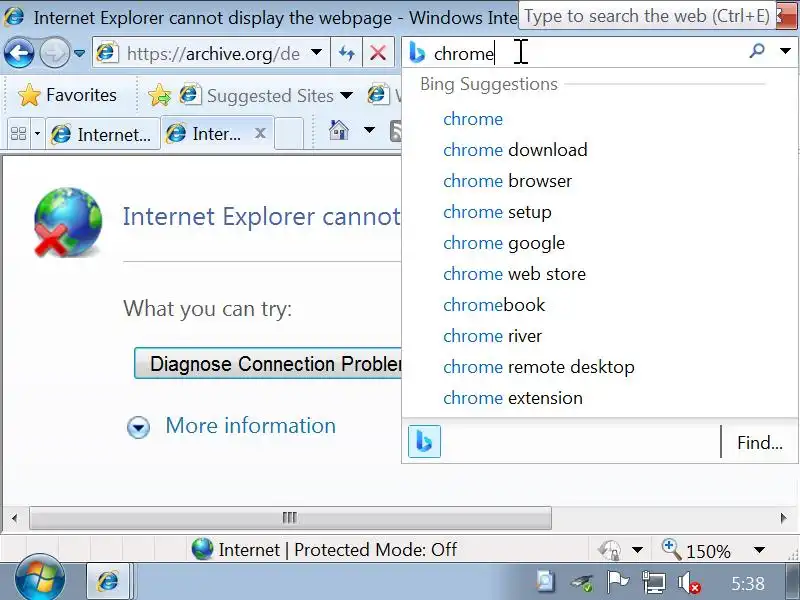
Task: Open the dropdown beside security lock icon
Action: pyautogui.click(x=637, y=549)
